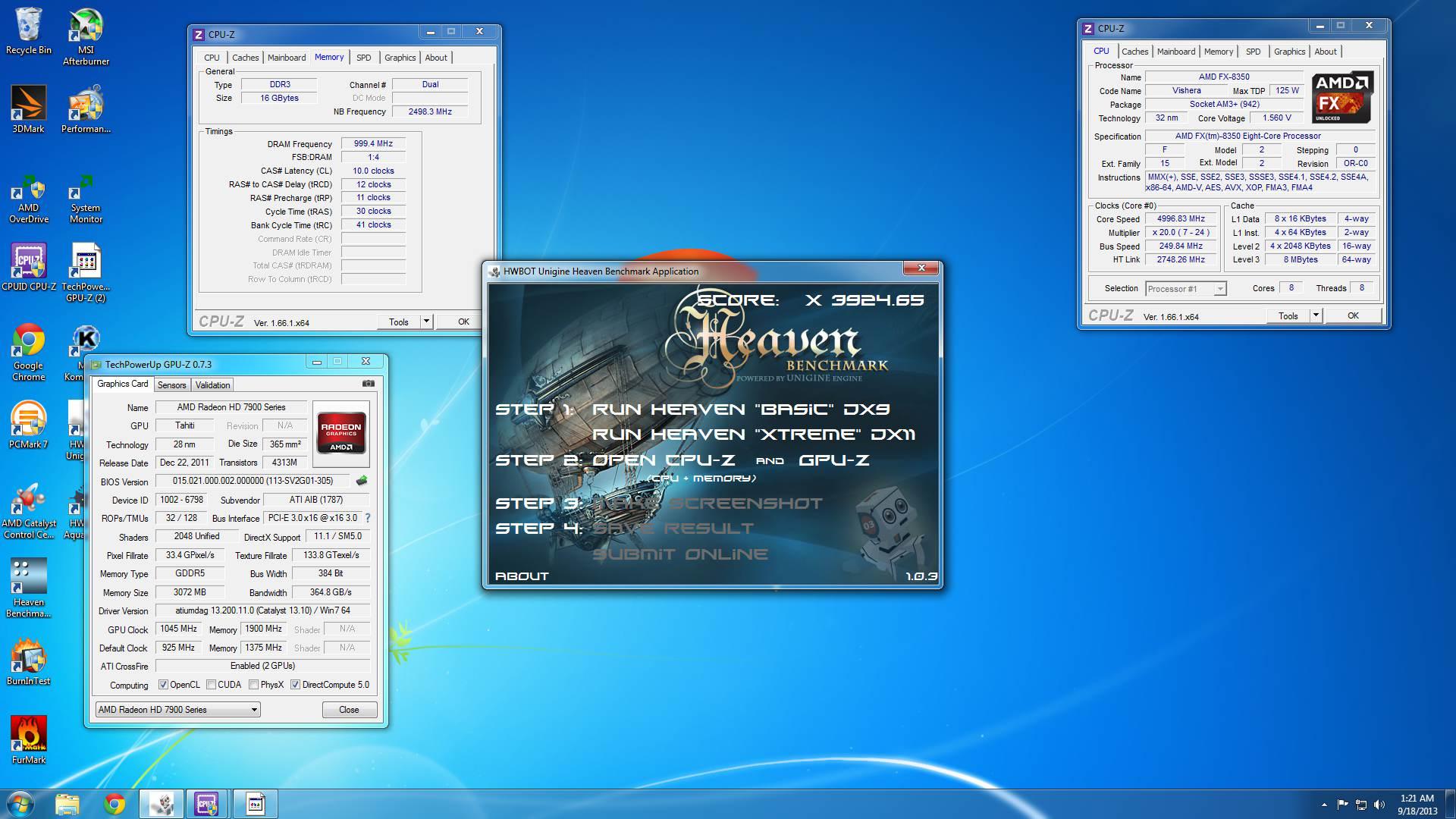Click the Core Speed value in CPU-Z
The height and width of the screenshot is (819, 1456).
click(1181, 218)
